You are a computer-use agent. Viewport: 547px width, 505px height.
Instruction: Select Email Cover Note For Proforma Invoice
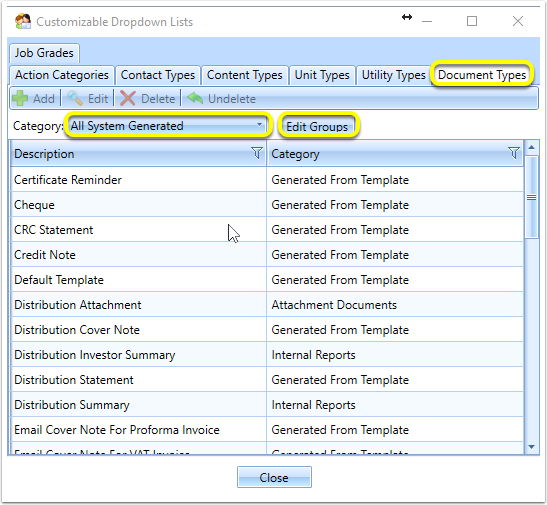coord(267,430)
